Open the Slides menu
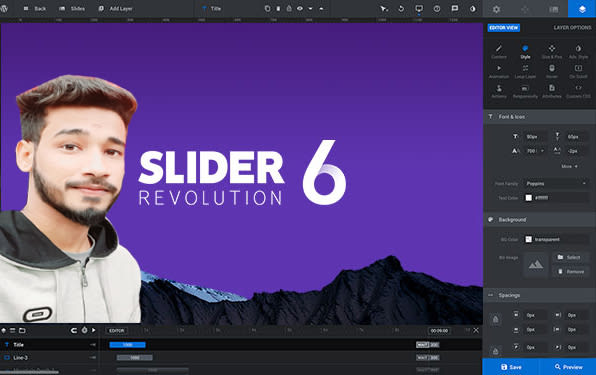Screen dimensions: 596x375 point(72,8)
